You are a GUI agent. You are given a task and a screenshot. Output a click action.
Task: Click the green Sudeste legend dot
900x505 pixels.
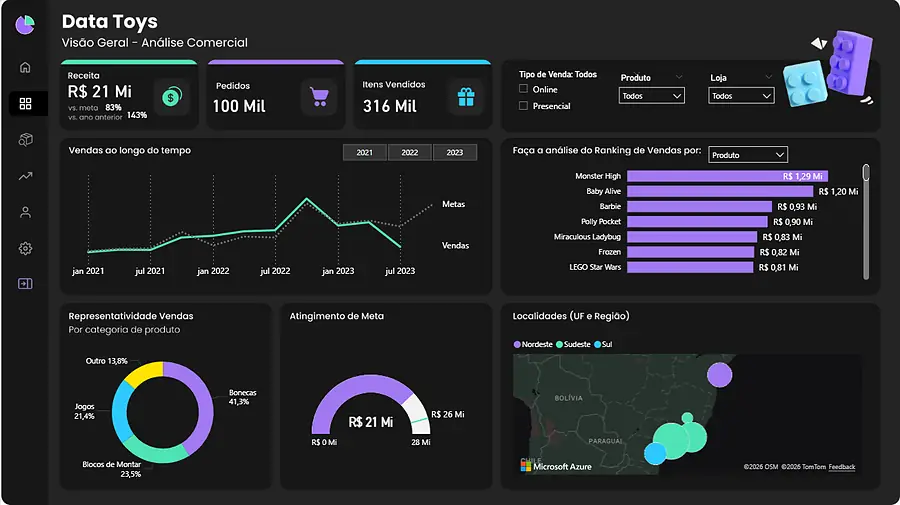click(559, 344)
